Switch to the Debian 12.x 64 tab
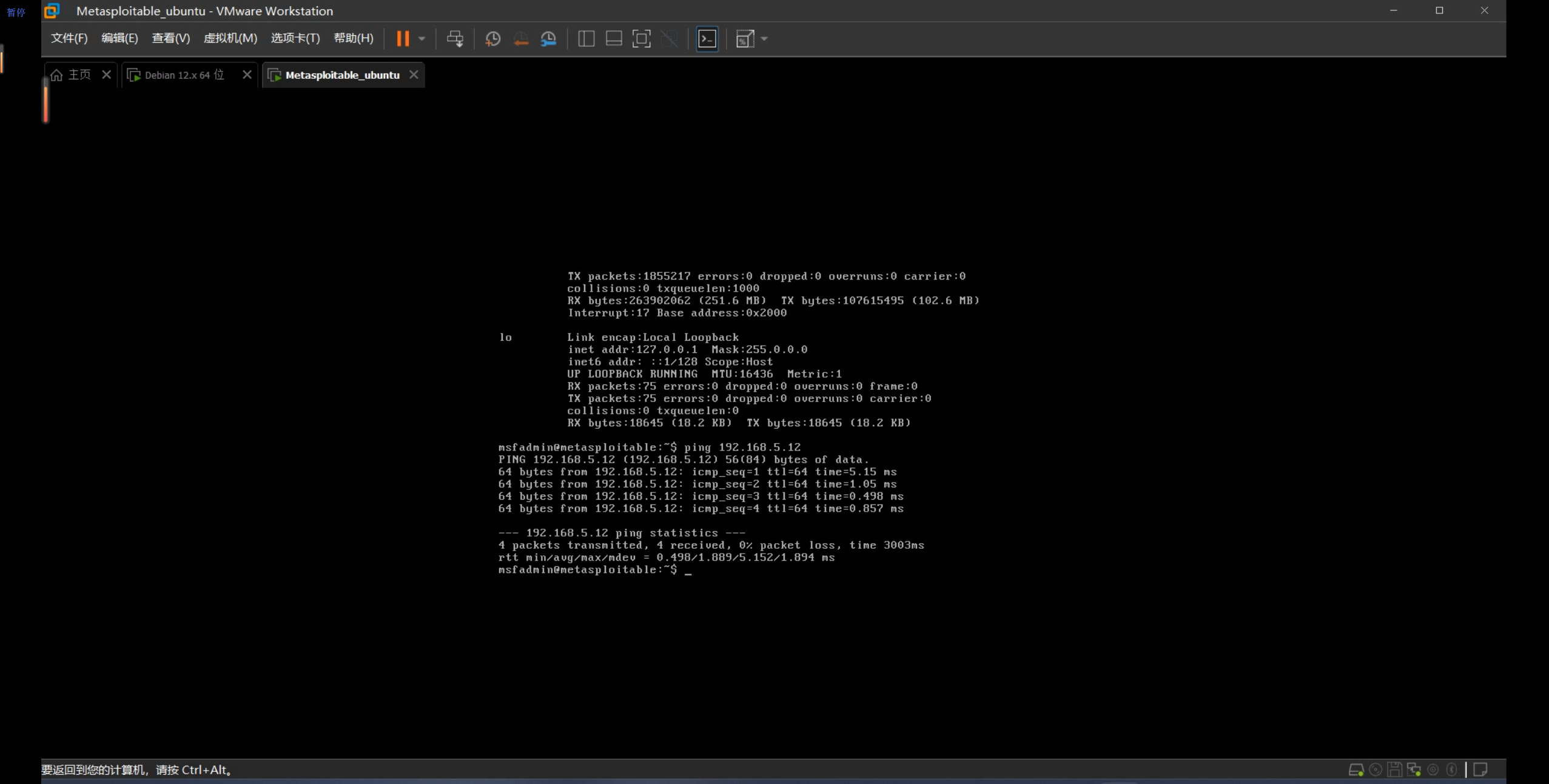This screenshot has width=1549, height=784. (x=184, y=75)
